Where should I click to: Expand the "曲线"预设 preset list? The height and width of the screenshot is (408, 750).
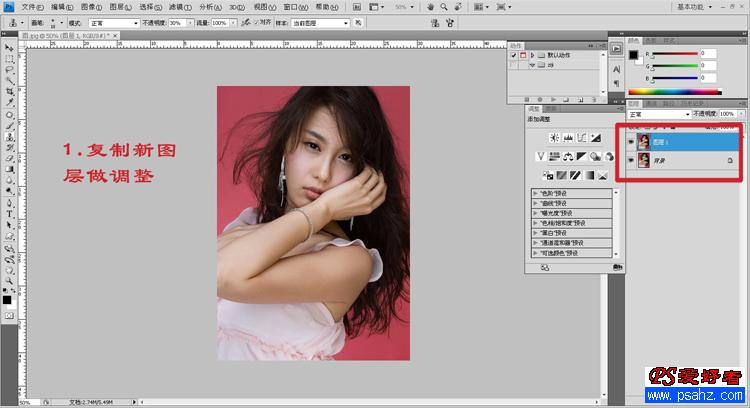535,201
